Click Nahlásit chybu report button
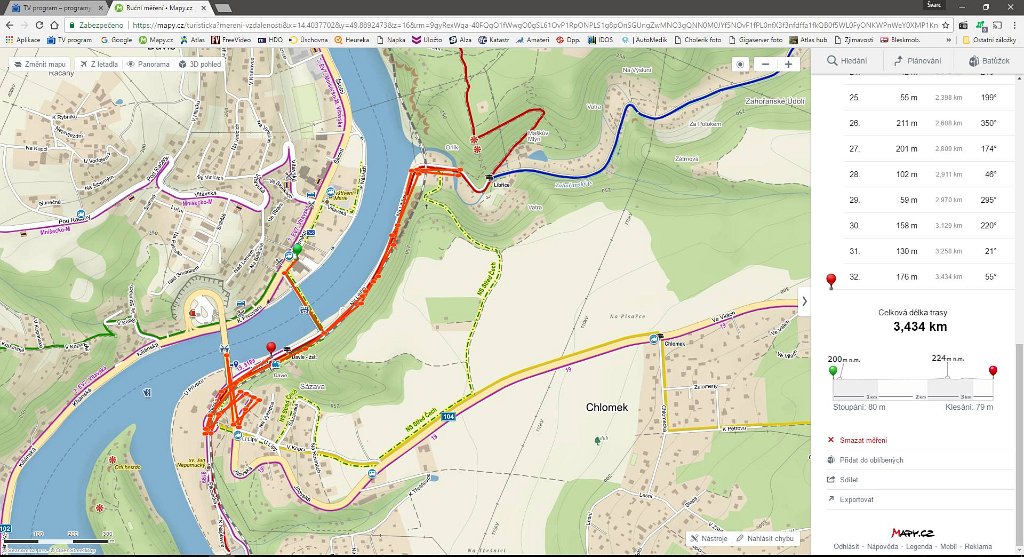Screen dimensions: 1024x557 765,539
